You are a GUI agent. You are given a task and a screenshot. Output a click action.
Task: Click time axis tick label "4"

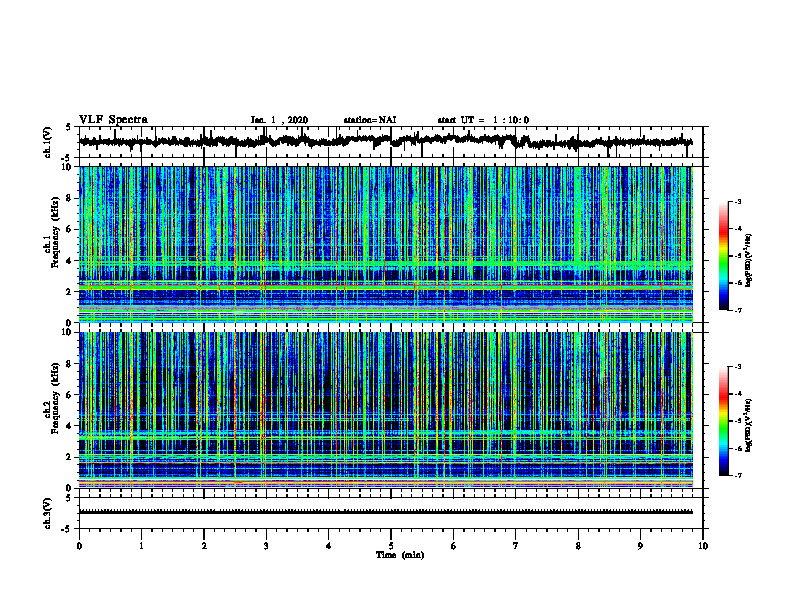click(329, 546)
